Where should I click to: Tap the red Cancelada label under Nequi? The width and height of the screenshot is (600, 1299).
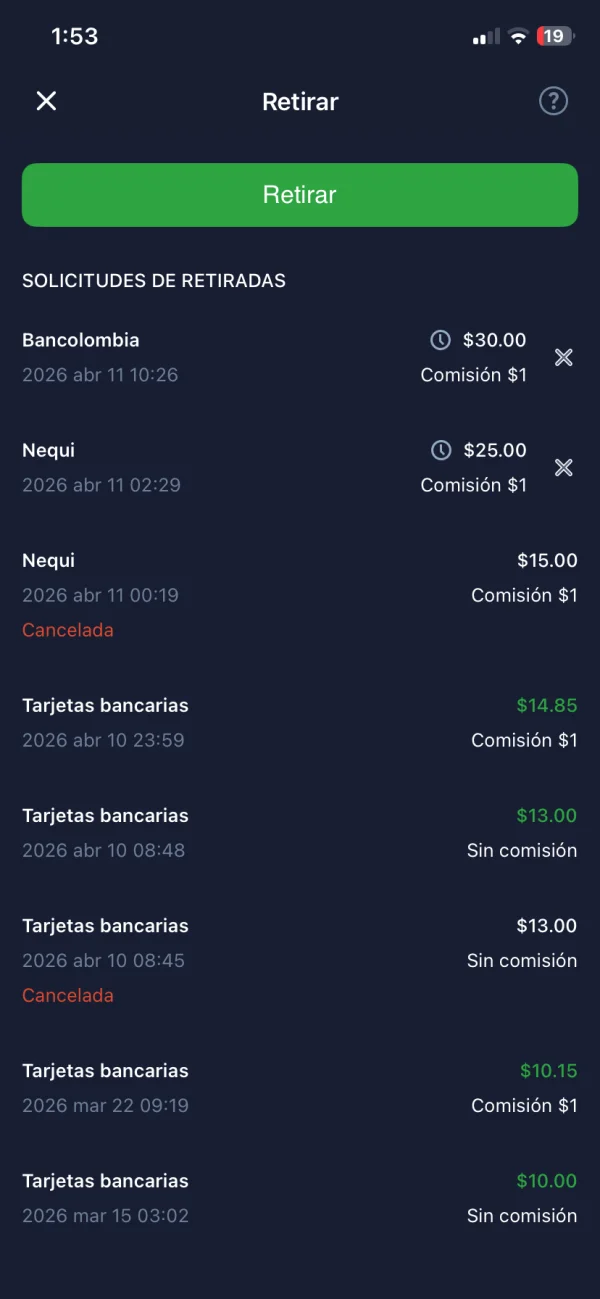click(x=68, y=630)
